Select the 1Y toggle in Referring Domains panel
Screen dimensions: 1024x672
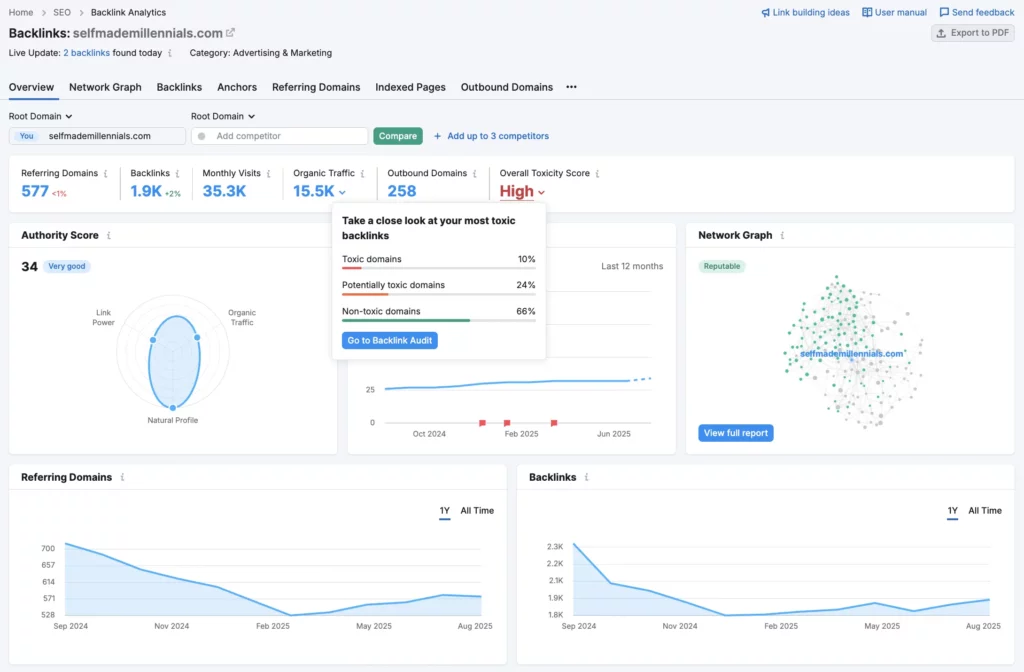tap(444, 510)
